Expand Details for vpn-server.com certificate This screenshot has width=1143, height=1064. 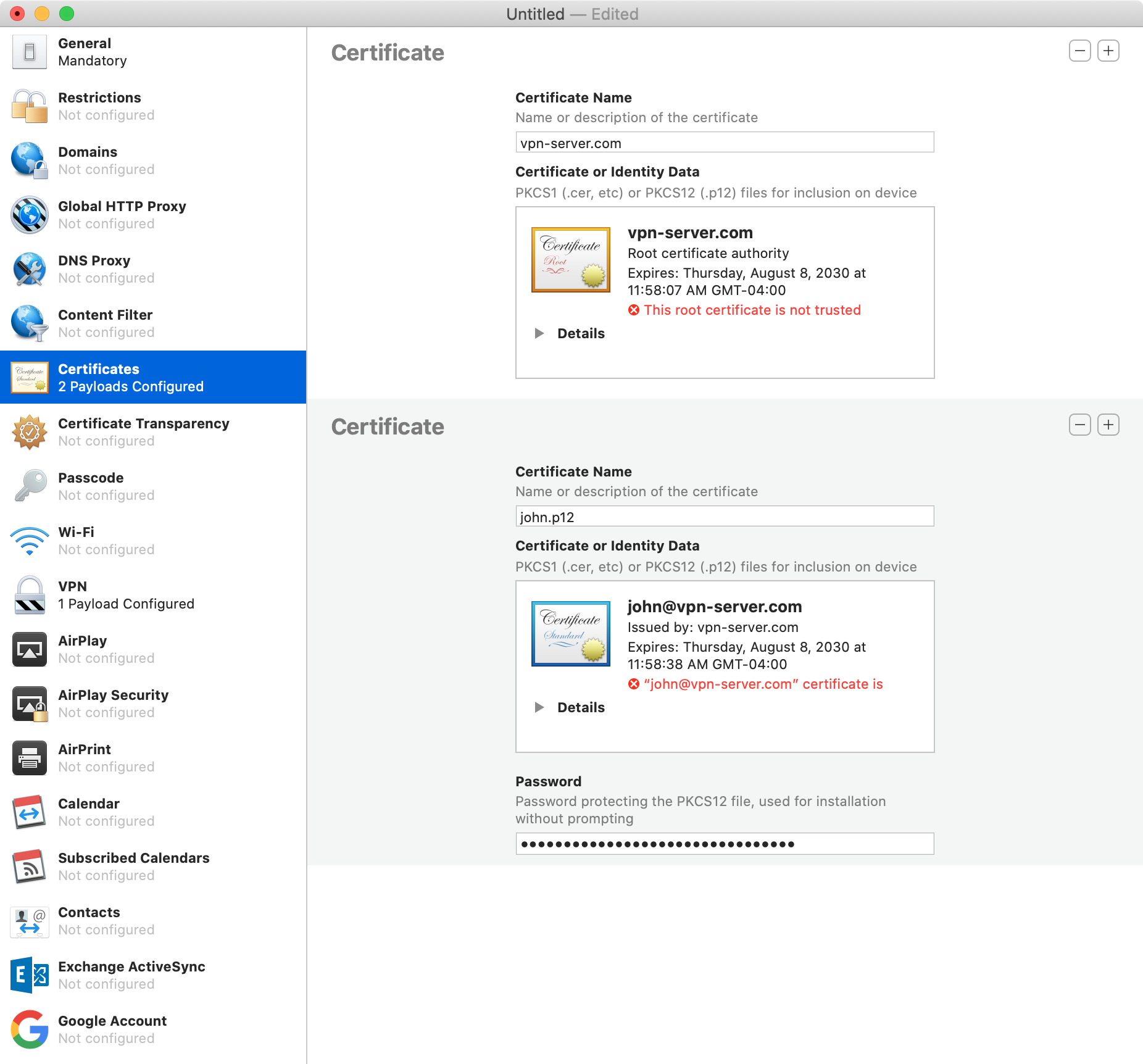coord(539,333)
